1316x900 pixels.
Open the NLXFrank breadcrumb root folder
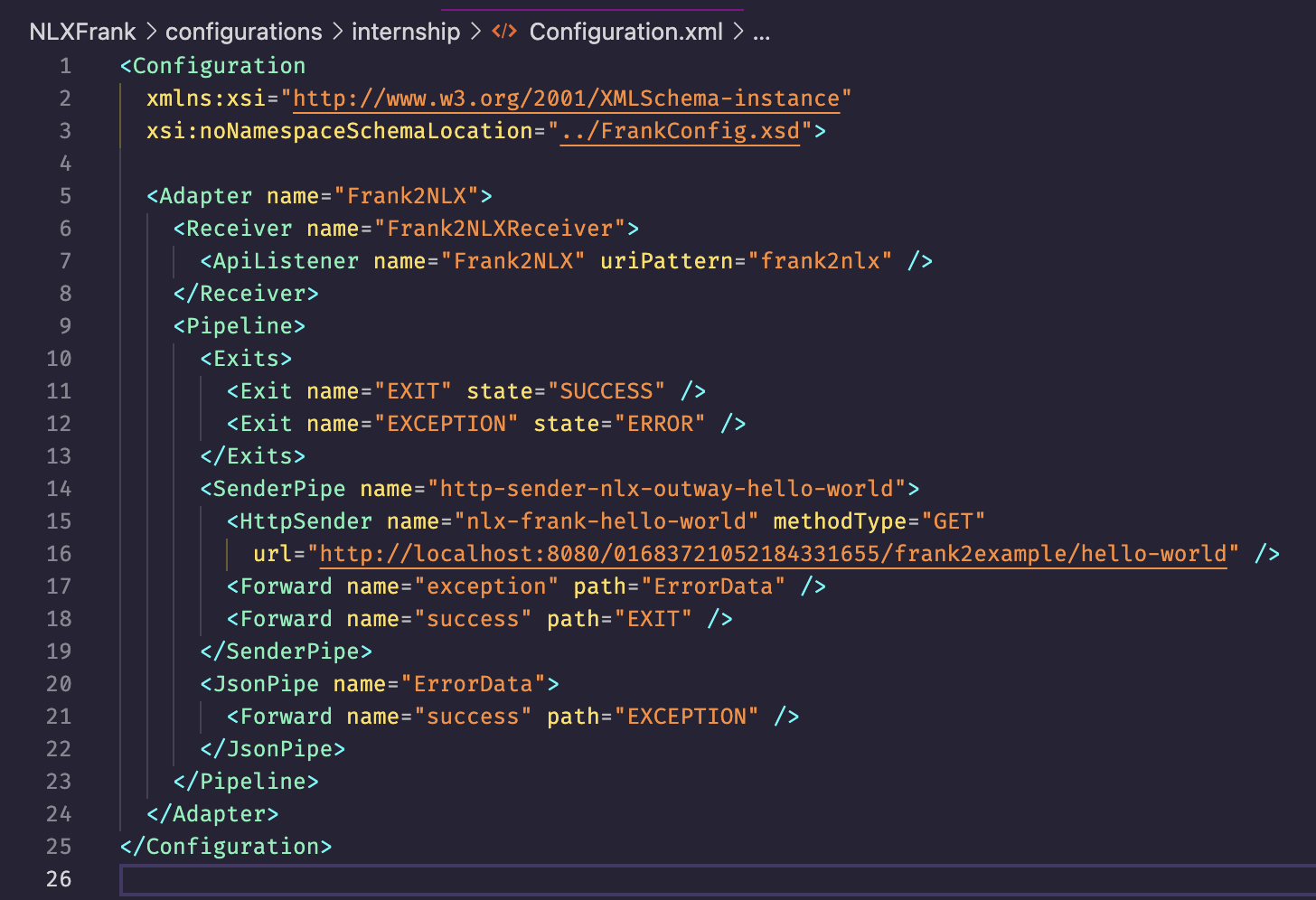coord(82,32)
